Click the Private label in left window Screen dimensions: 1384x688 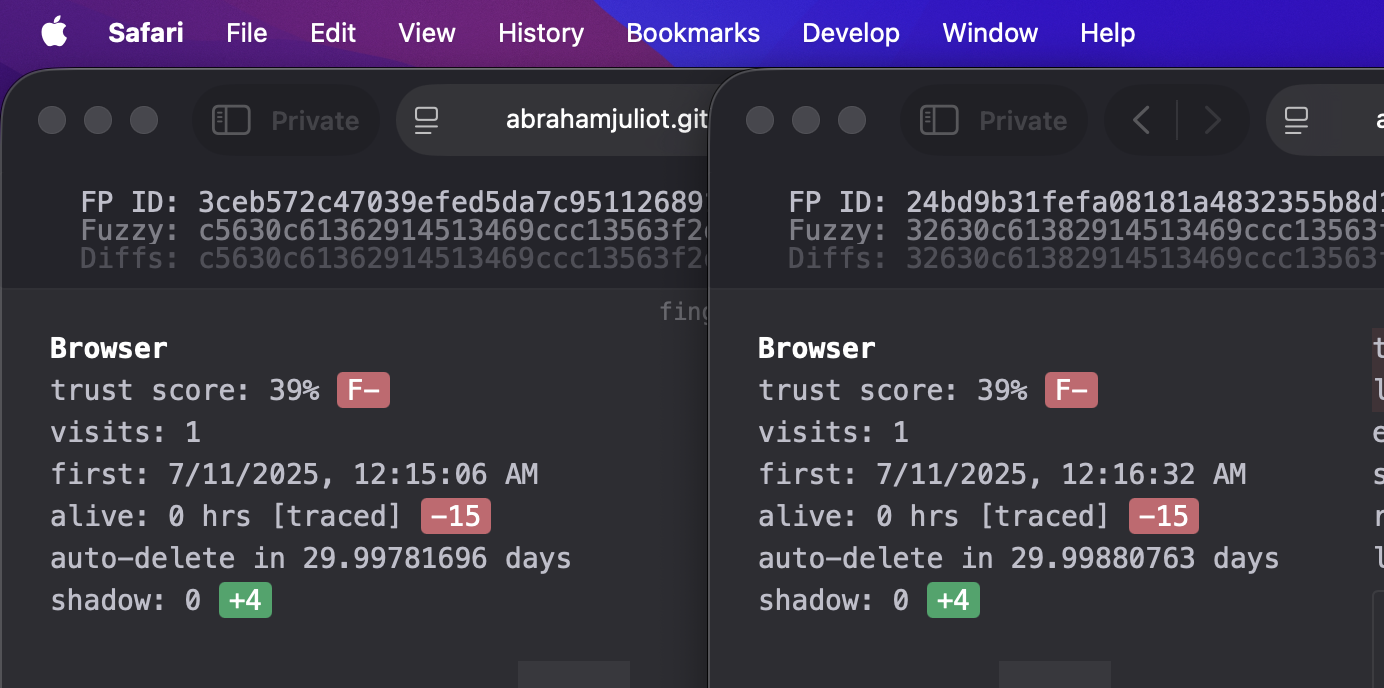[315, 121]
